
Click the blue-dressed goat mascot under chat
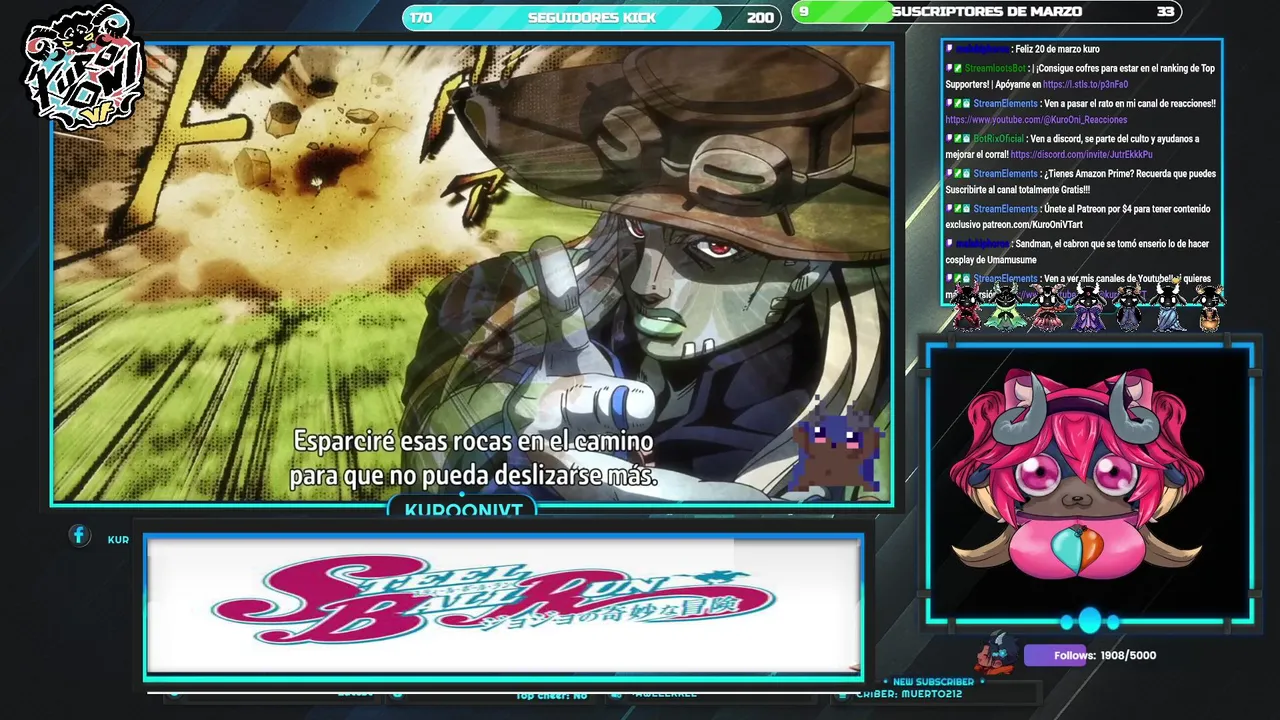[1168, 307]
